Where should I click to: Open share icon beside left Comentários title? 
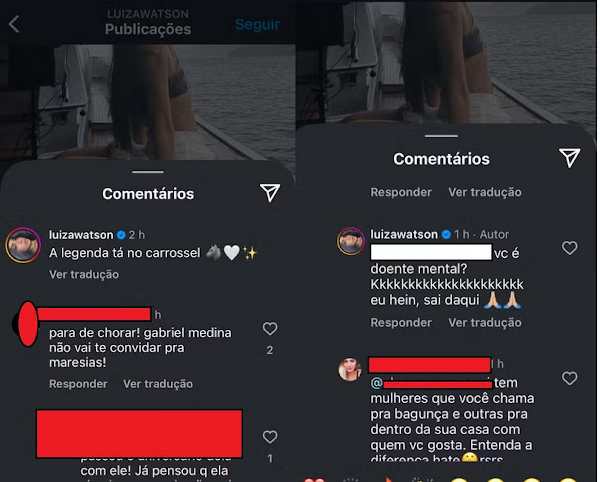(x=270, y=192)
